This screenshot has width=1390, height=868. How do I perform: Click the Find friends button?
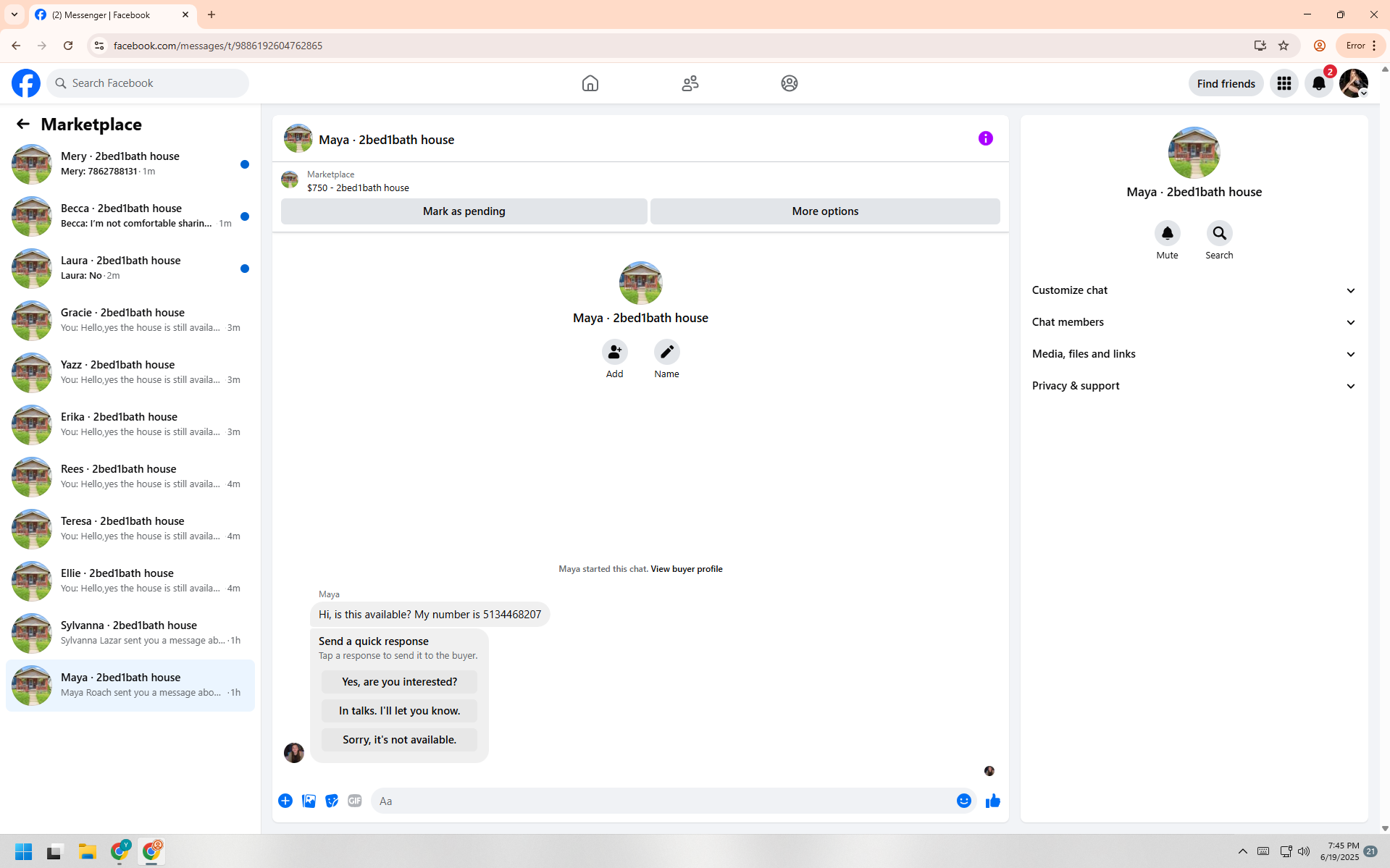point(1226,83)
